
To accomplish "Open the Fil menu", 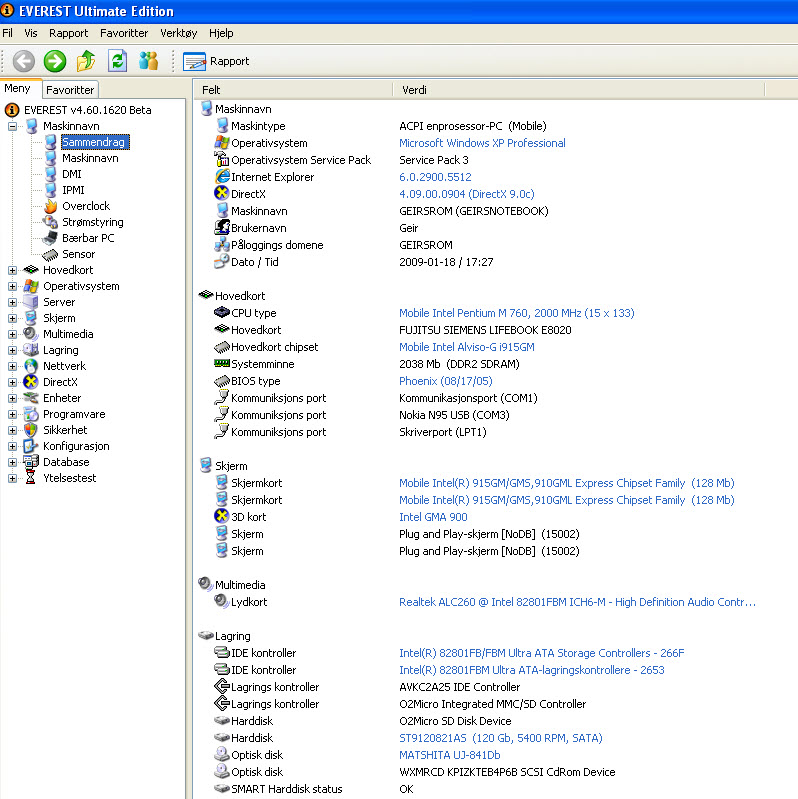I will (x=8, y=33).
